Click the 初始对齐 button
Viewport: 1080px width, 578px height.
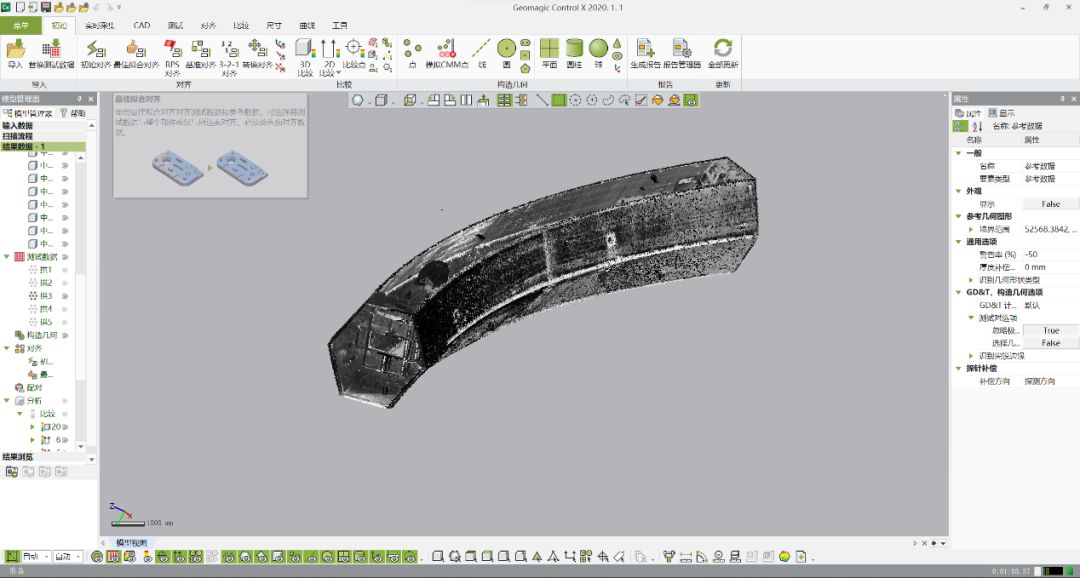[x=96, y=54]
